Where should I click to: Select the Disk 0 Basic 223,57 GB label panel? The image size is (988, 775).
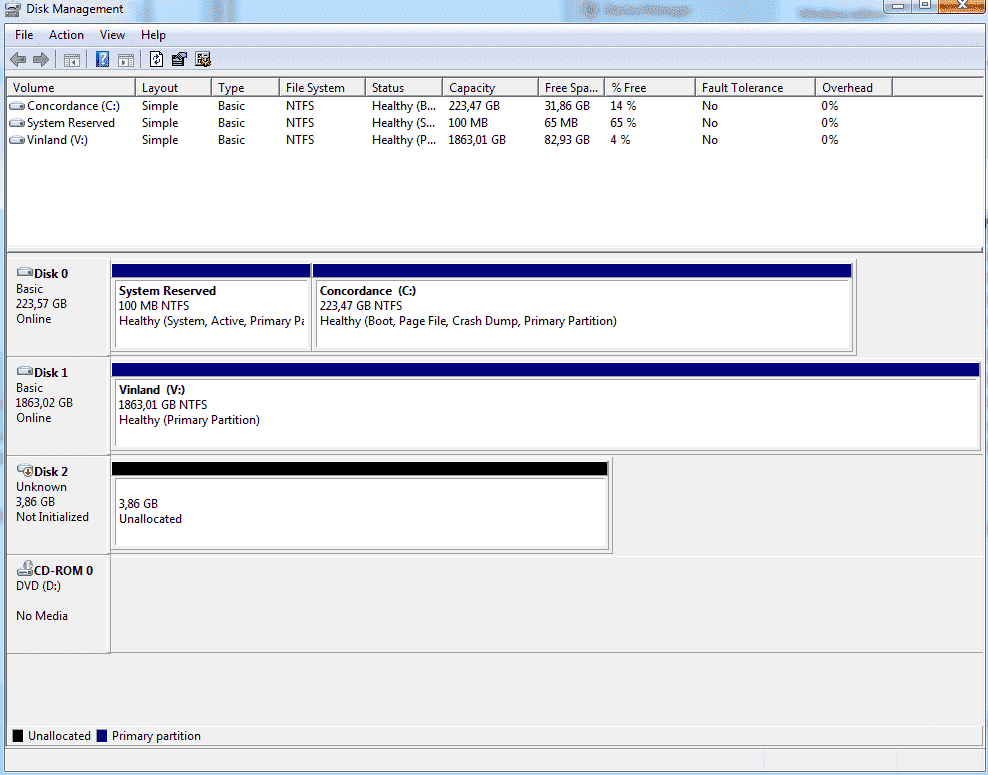[x=58, y=307]
